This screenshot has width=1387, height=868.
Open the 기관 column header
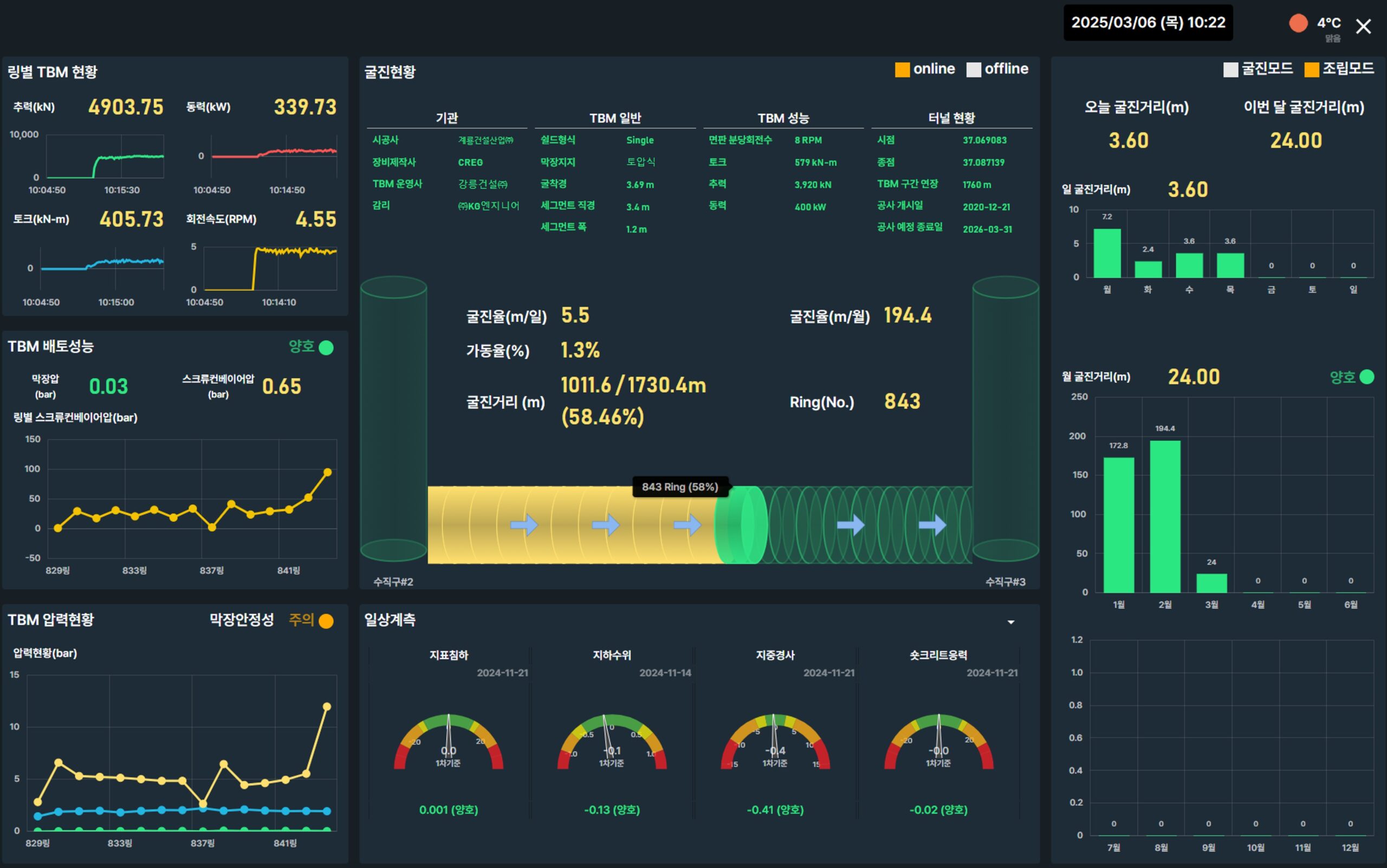coord(446,118)
